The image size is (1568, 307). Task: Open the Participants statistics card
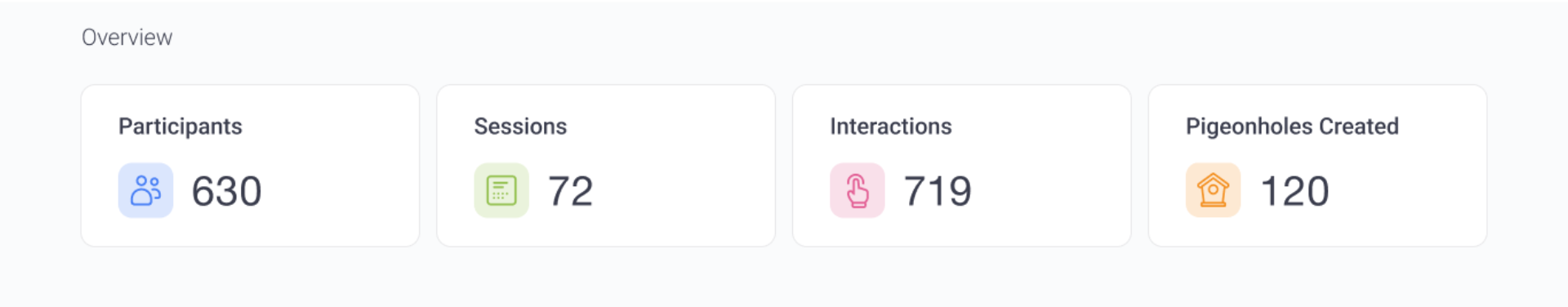coord(250,166)
